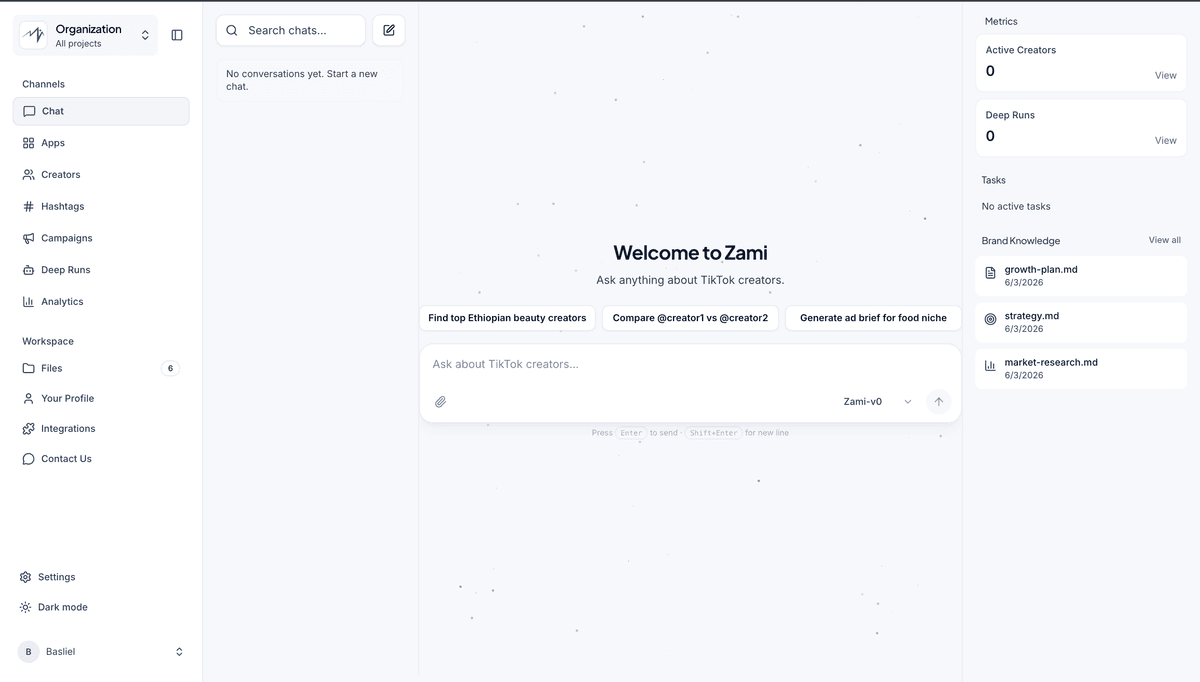This screenshot has width=1200, height=682.
Task: Collapse the sidebar with the panel icon
Action: pyautogui.click(x=177, y=35)
